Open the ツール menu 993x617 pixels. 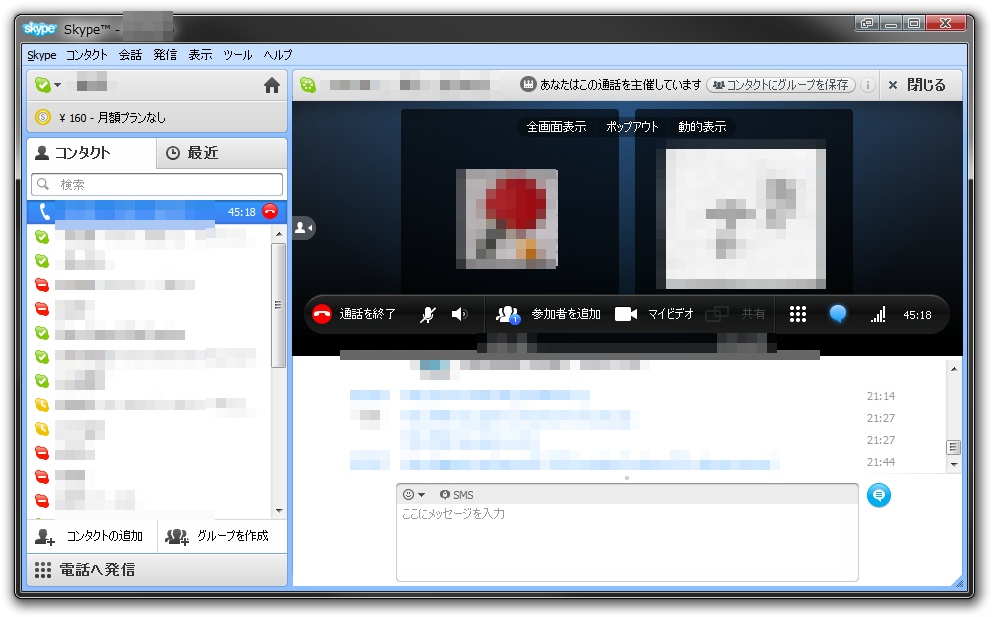(237, 55)
